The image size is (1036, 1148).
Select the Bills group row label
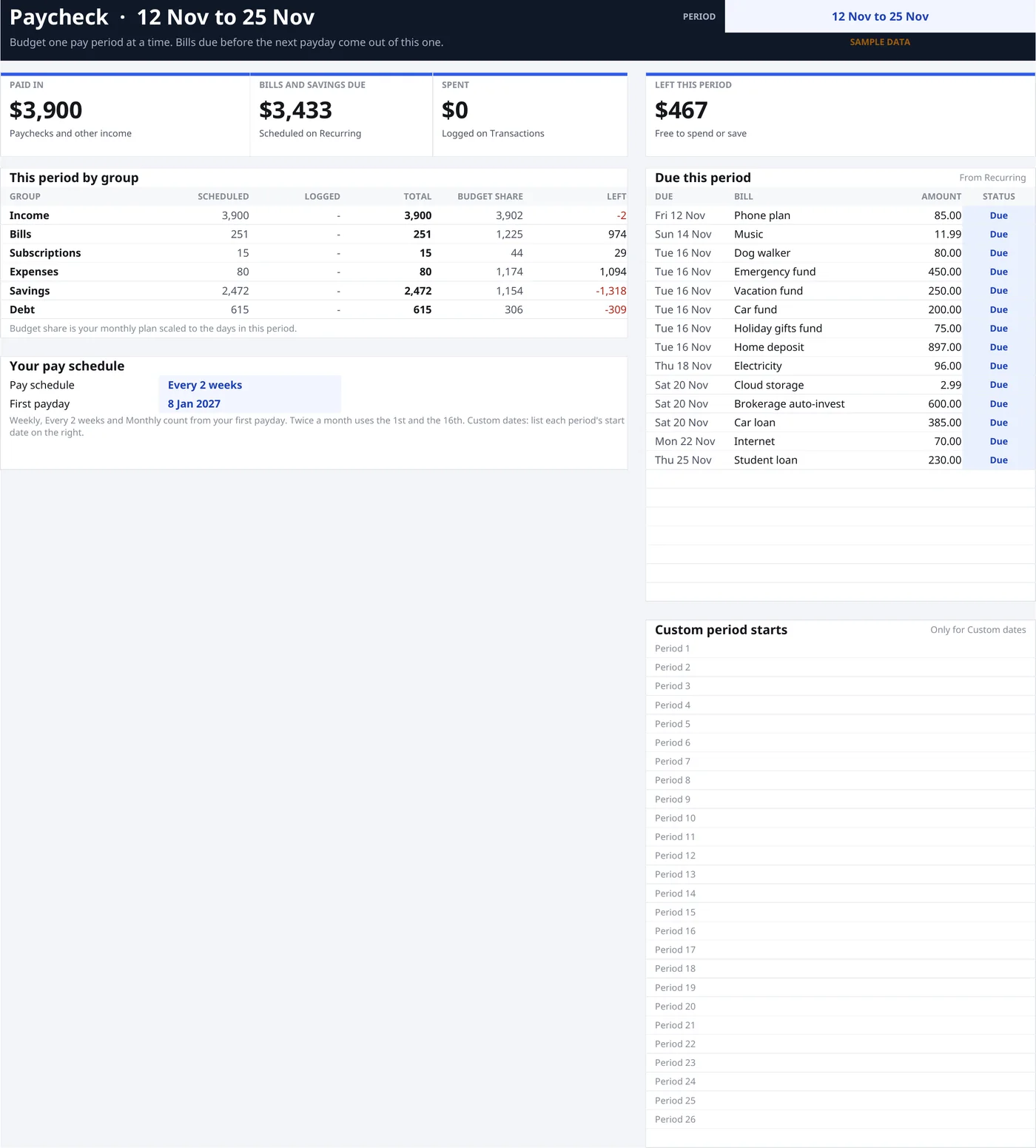[x=21, y=234]
